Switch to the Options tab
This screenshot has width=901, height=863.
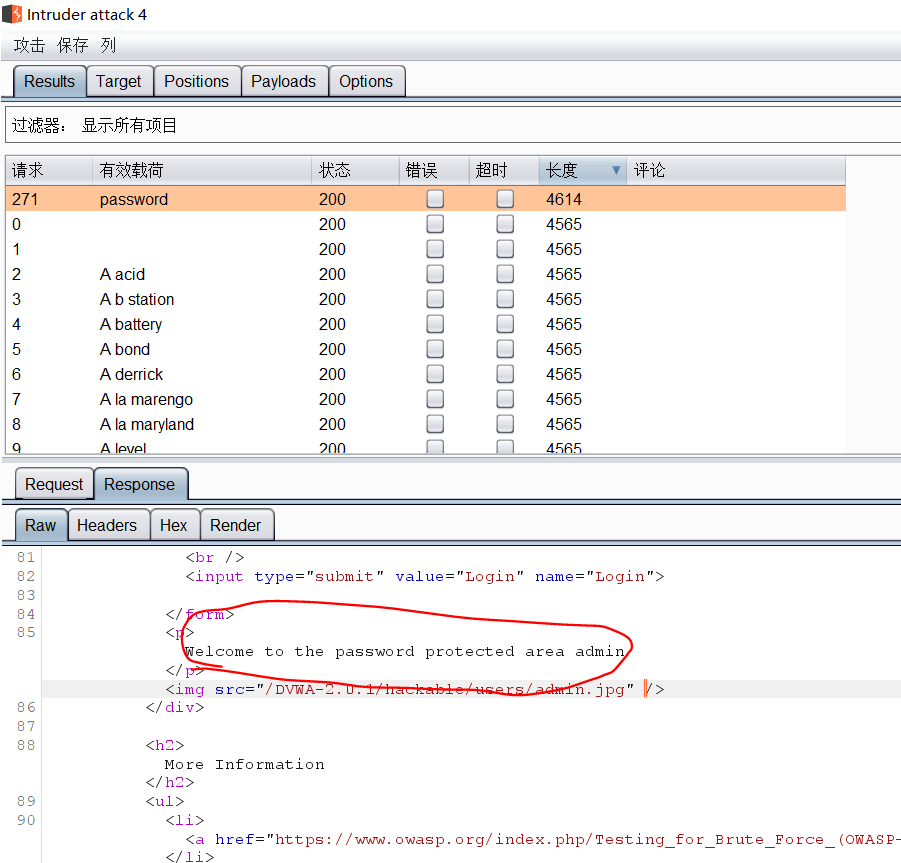366,81
